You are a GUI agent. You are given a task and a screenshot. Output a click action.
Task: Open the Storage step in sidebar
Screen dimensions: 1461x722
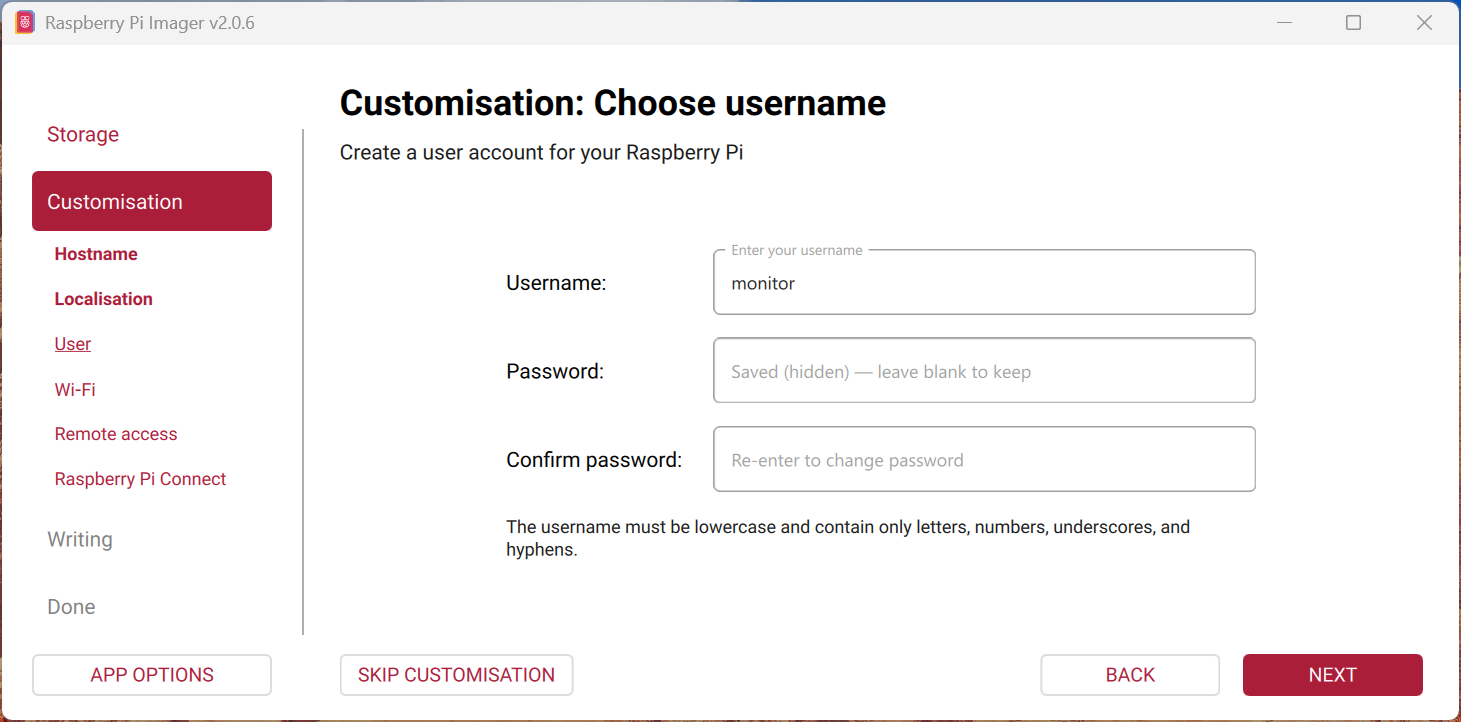[83, 134]
